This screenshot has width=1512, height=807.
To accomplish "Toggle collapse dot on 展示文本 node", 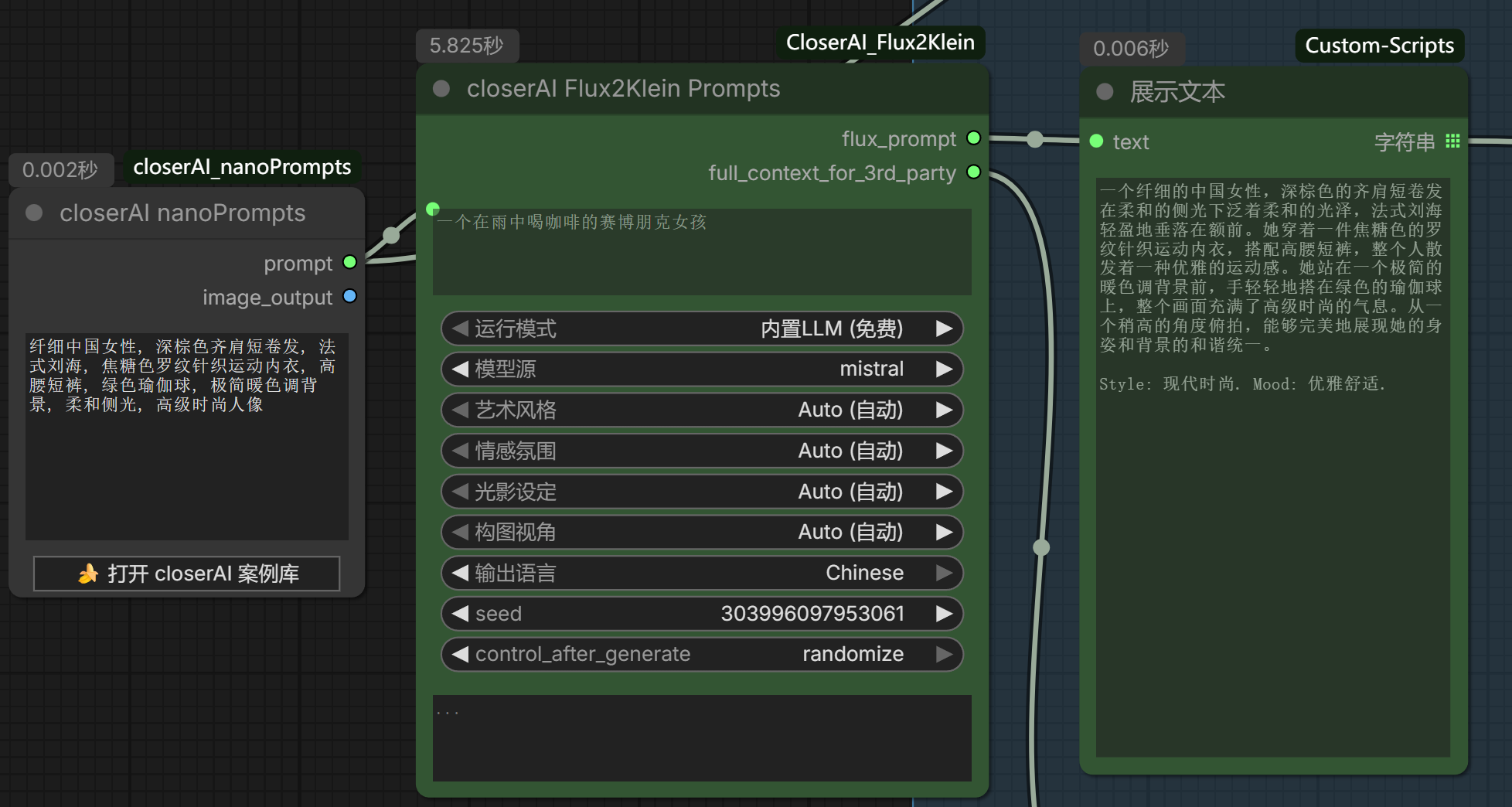I will [x=1105, y=92].
